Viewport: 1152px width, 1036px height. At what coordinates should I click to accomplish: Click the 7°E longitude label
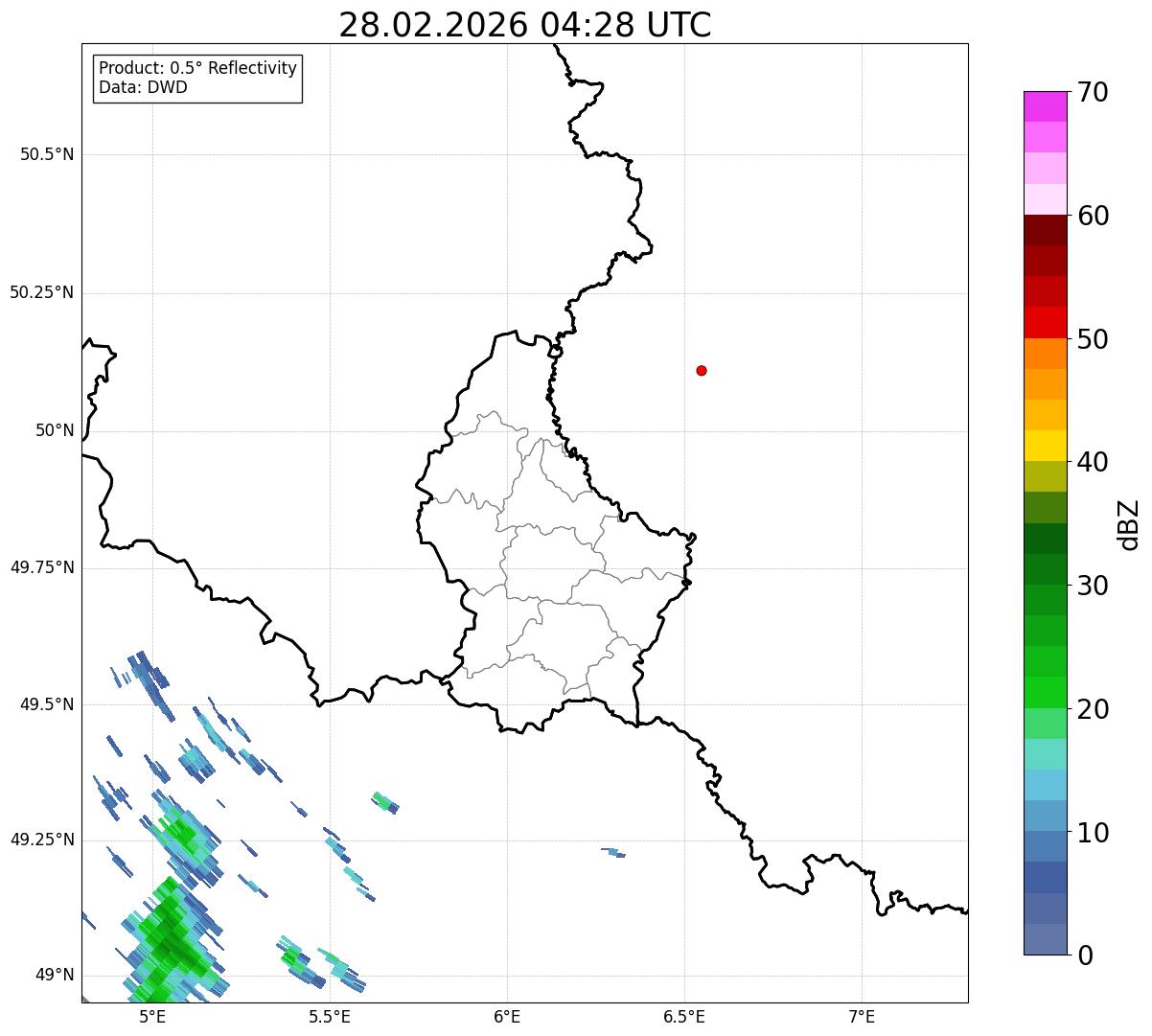click(x=862, y=1017)
